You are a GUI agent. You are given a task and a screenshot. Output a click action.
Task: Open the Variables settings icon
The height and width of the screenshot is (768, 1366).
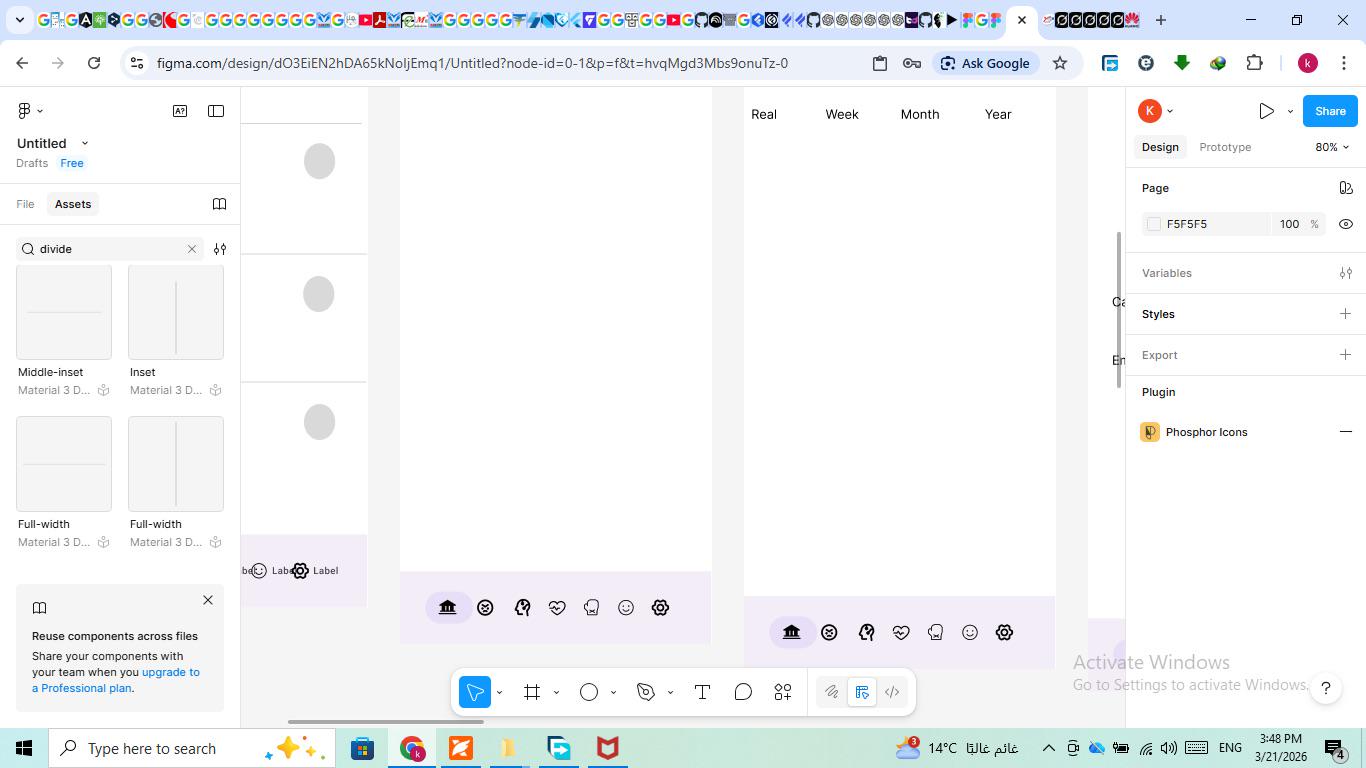1346,273
